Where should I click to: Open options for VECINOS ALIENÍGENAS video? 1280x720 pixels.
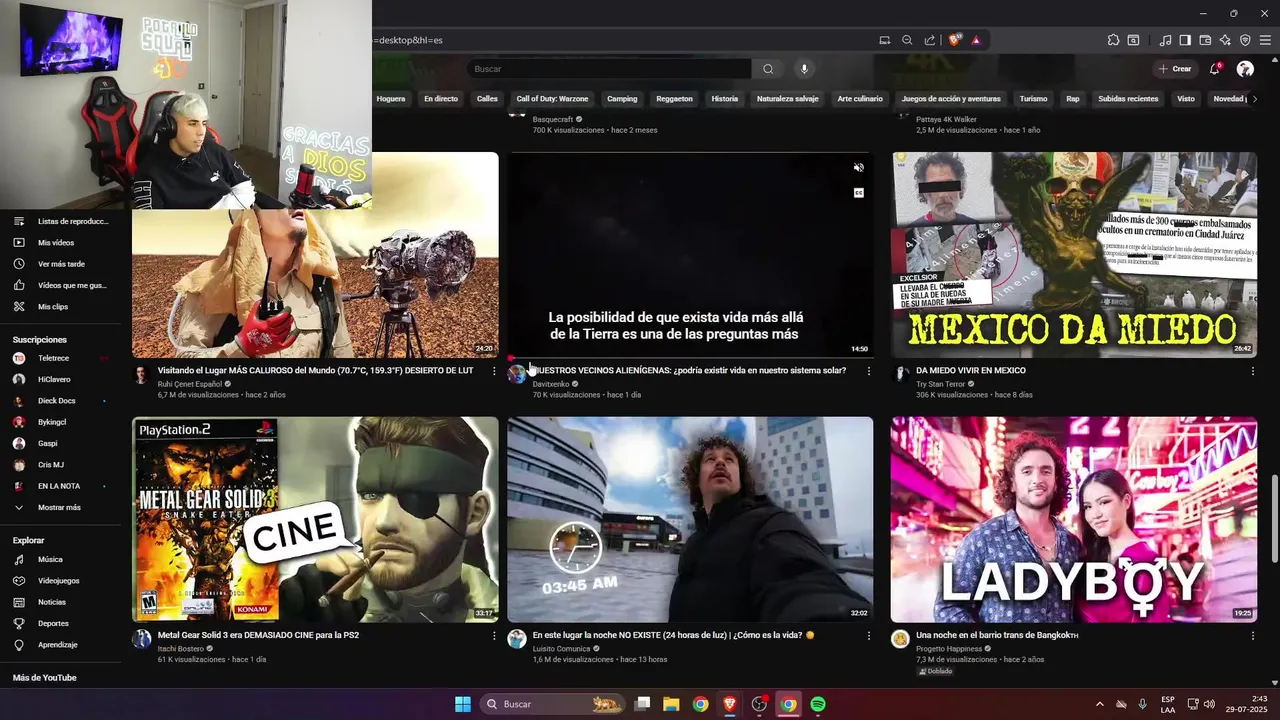point(868,371)
